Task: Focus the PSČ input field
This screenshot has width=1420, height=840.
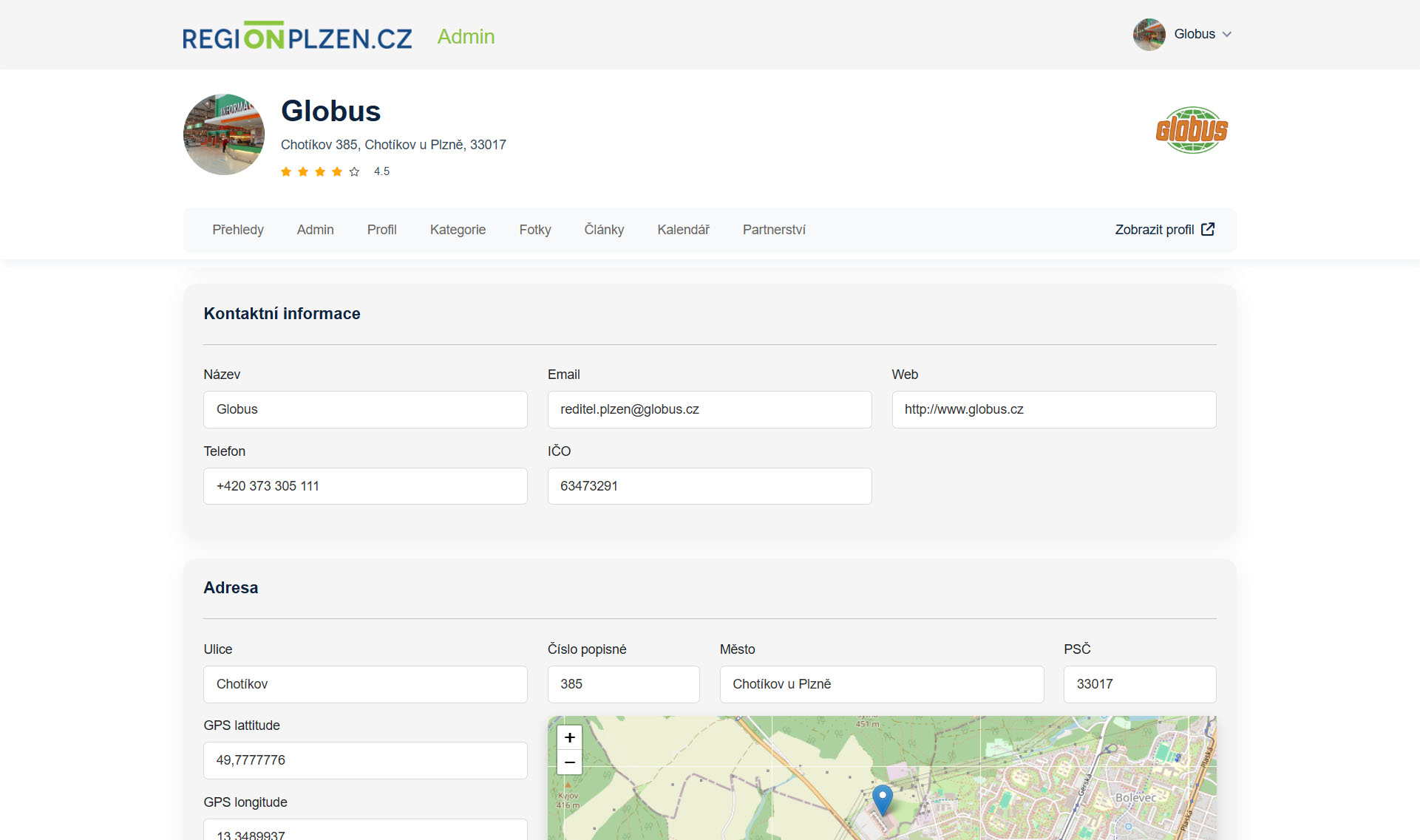Action: 1140,684
